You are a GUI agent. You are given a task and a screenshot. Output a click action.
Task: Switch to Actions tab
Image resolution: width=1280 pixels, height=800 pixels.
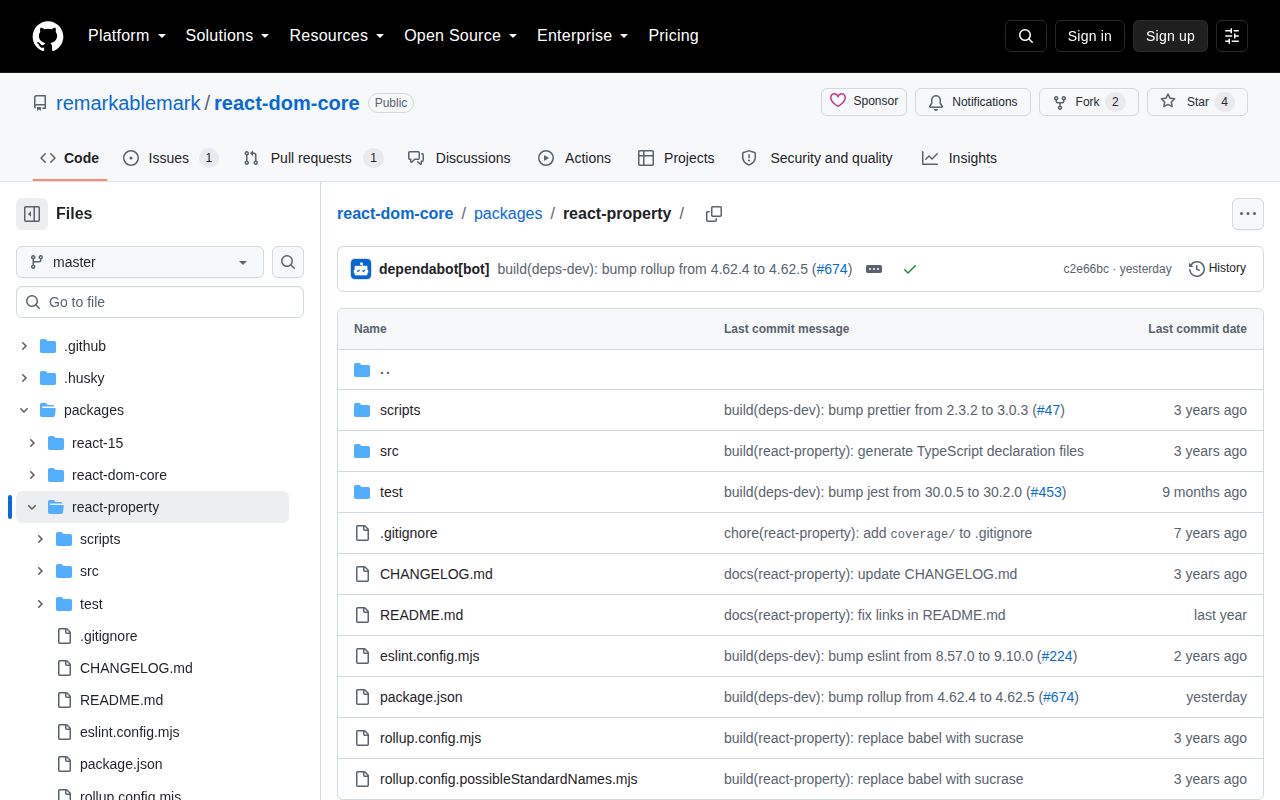pyautogui.click(x=574, y=158)
